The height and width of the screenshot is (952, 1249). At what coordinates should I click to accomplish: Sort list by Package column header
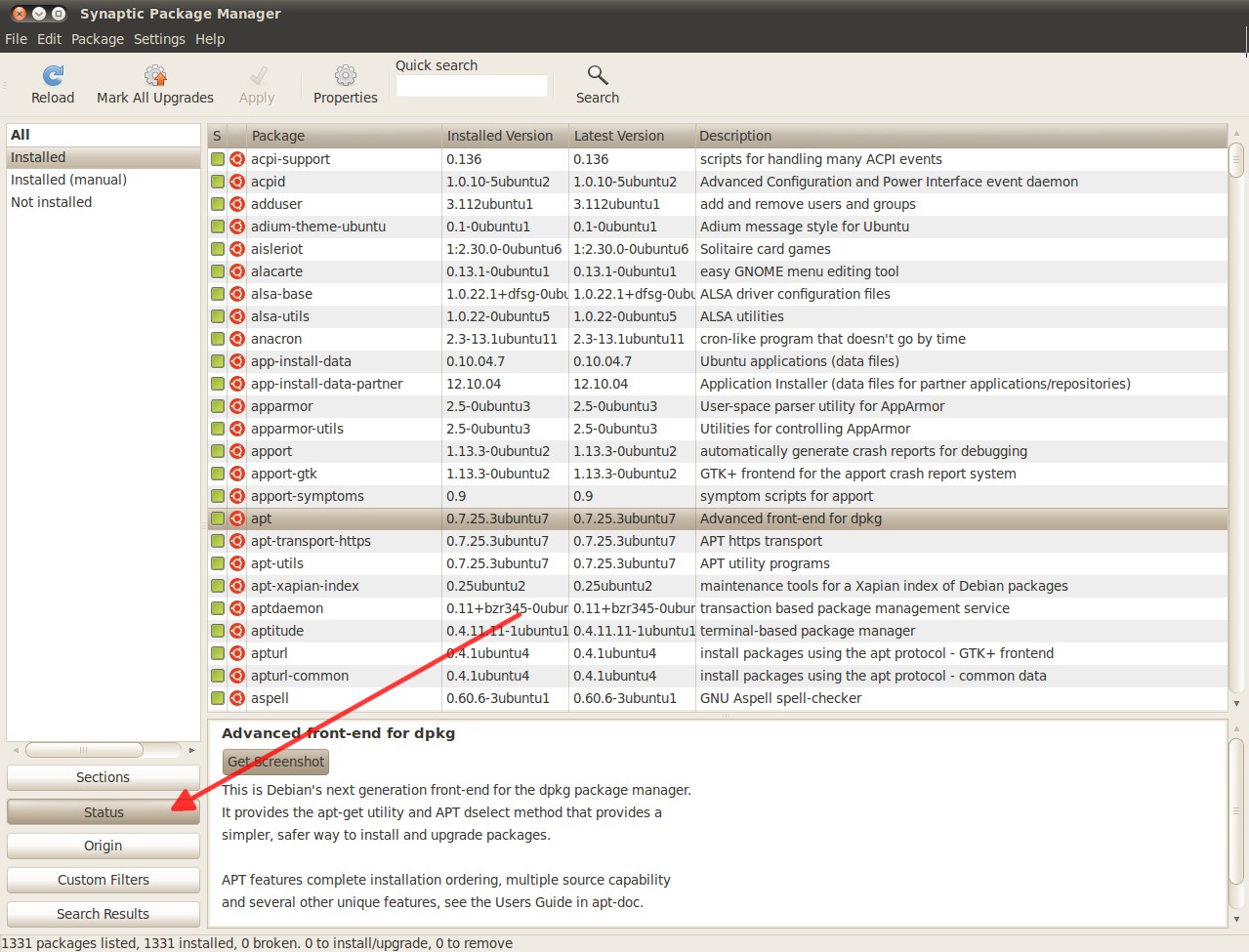(334, 136)
